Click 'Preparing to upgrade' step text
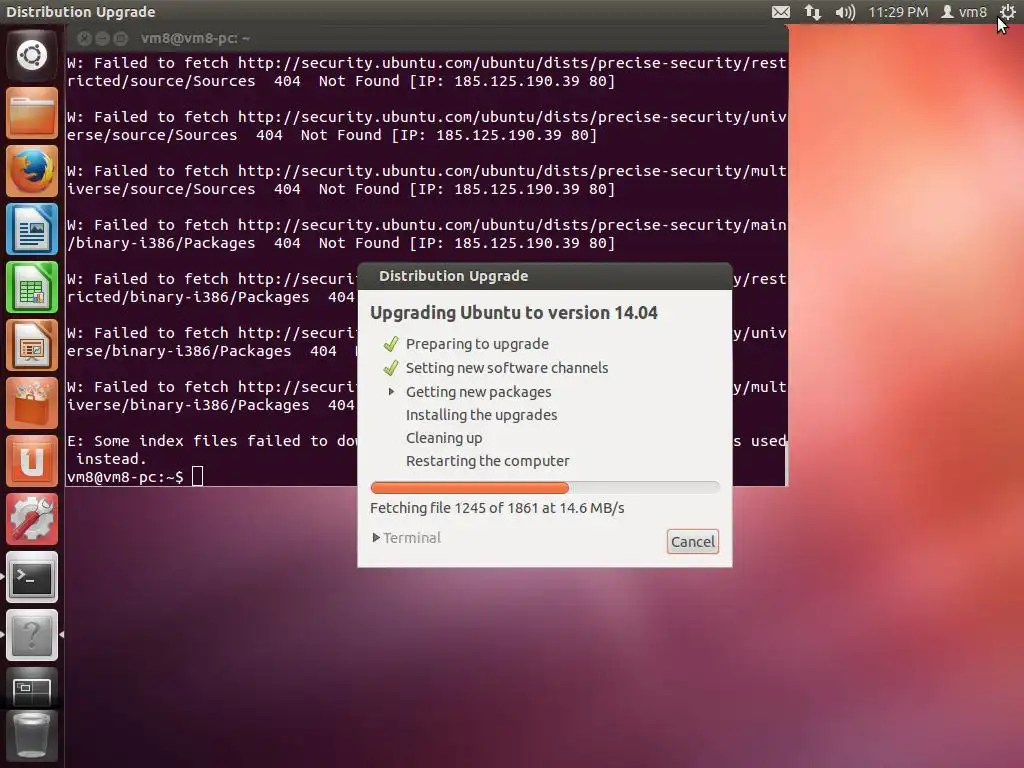Image resolution: width=1024 pixels, height=768 pixels. point(477,344)
